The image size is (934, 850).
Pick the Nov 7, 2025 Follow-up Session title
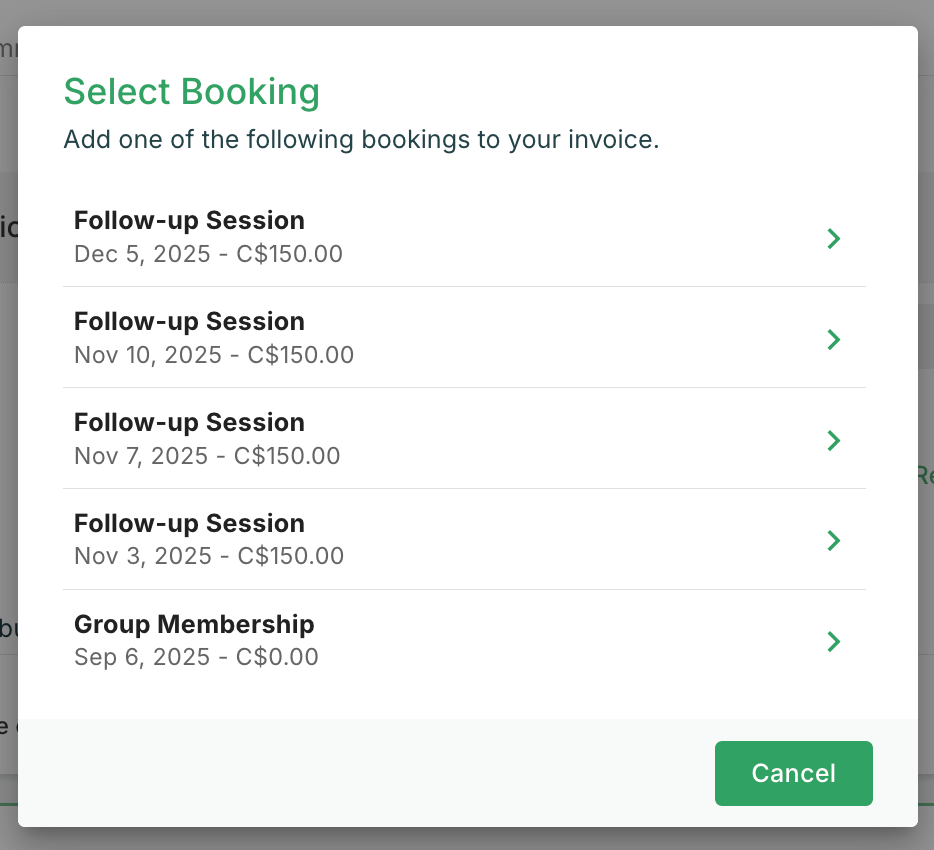click(189, 422)
